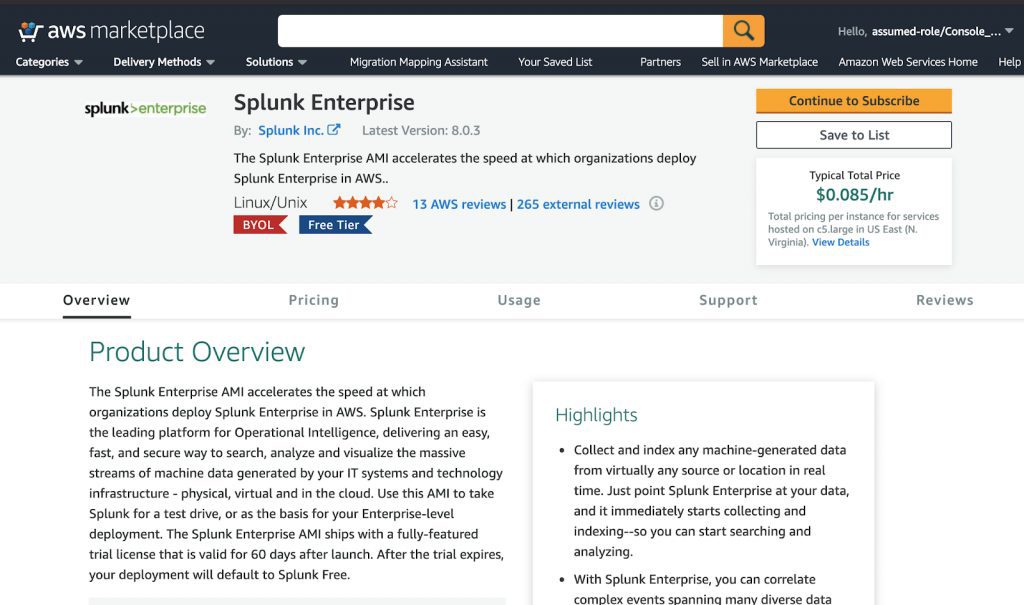
Task: Click the red BYOL badge
Action: [x=260, y=225]
